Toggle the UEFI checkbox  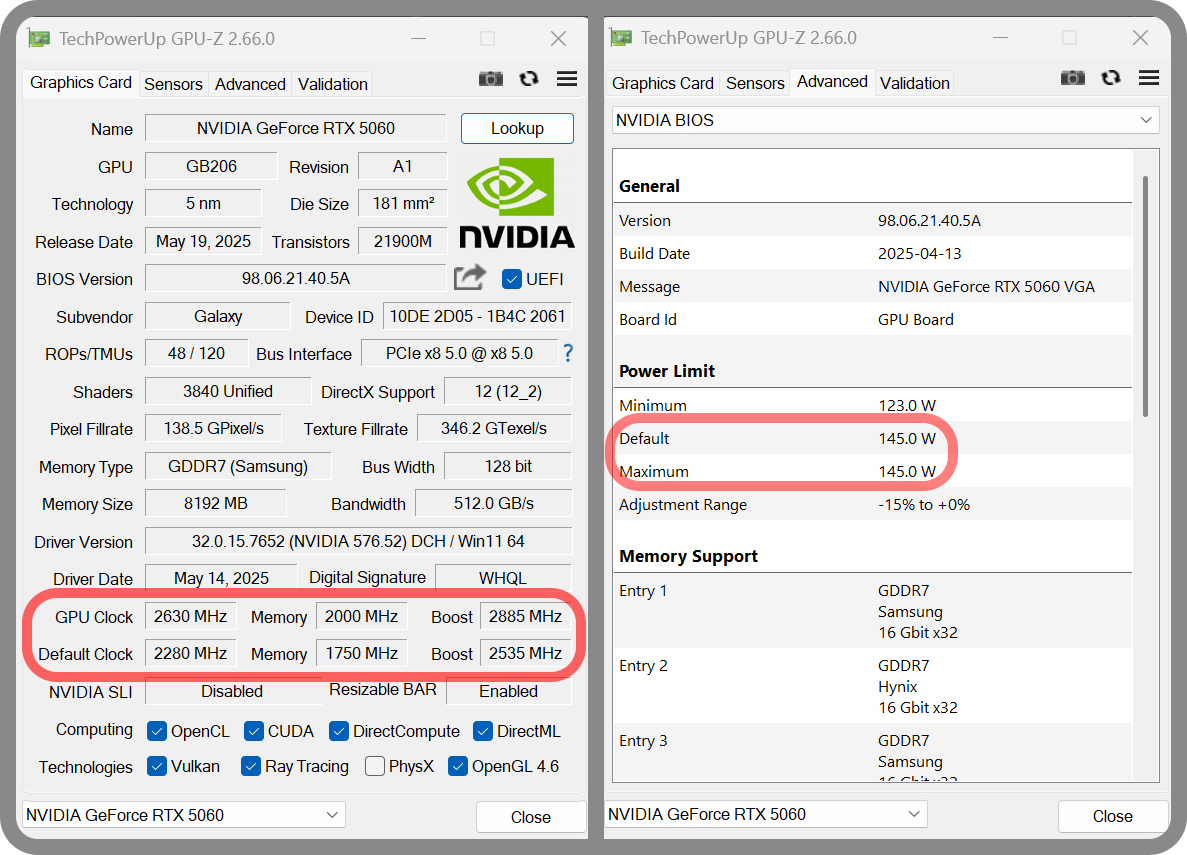(x=512, y=279)
